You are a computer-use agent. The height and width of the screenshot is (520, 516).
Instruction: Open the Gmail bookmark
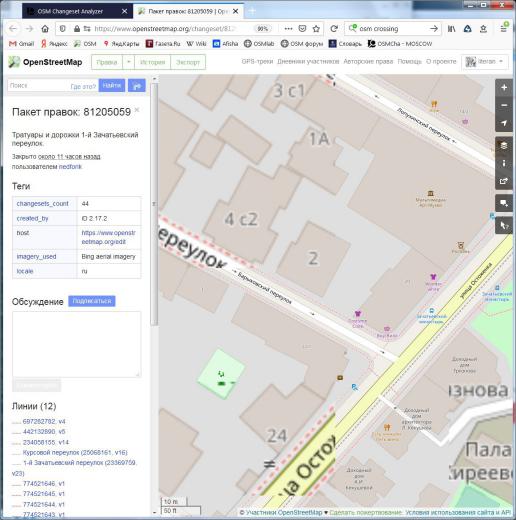pos(22,44)
